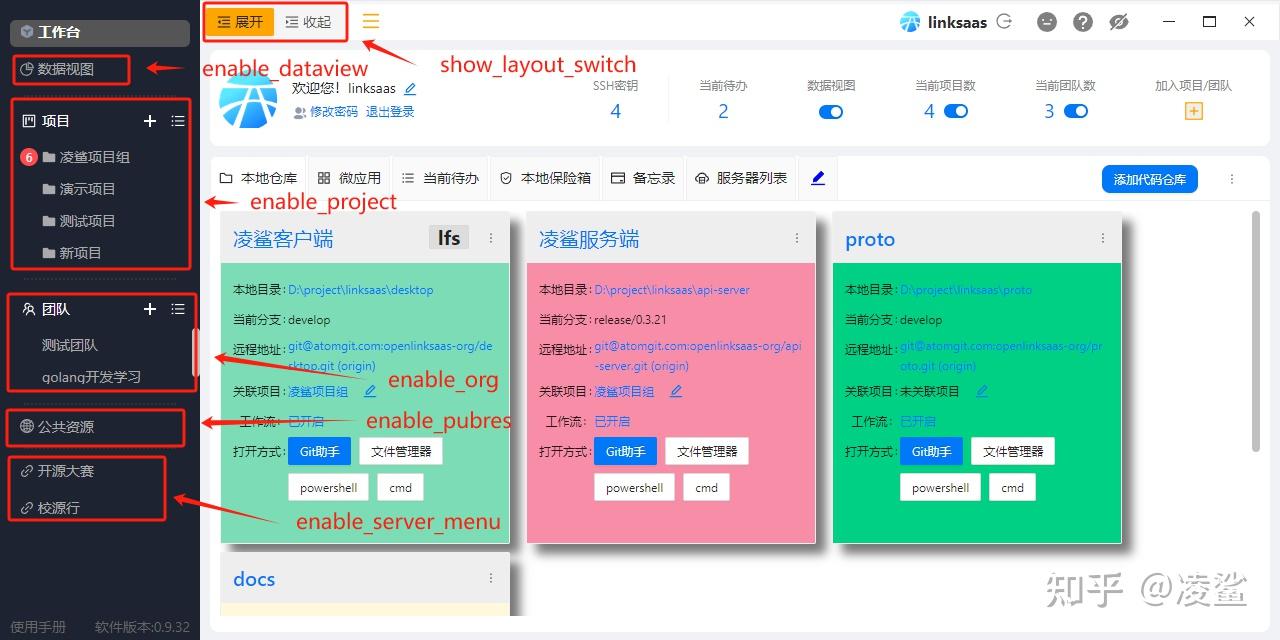Open the help question mark icon

pos(1082,21)
